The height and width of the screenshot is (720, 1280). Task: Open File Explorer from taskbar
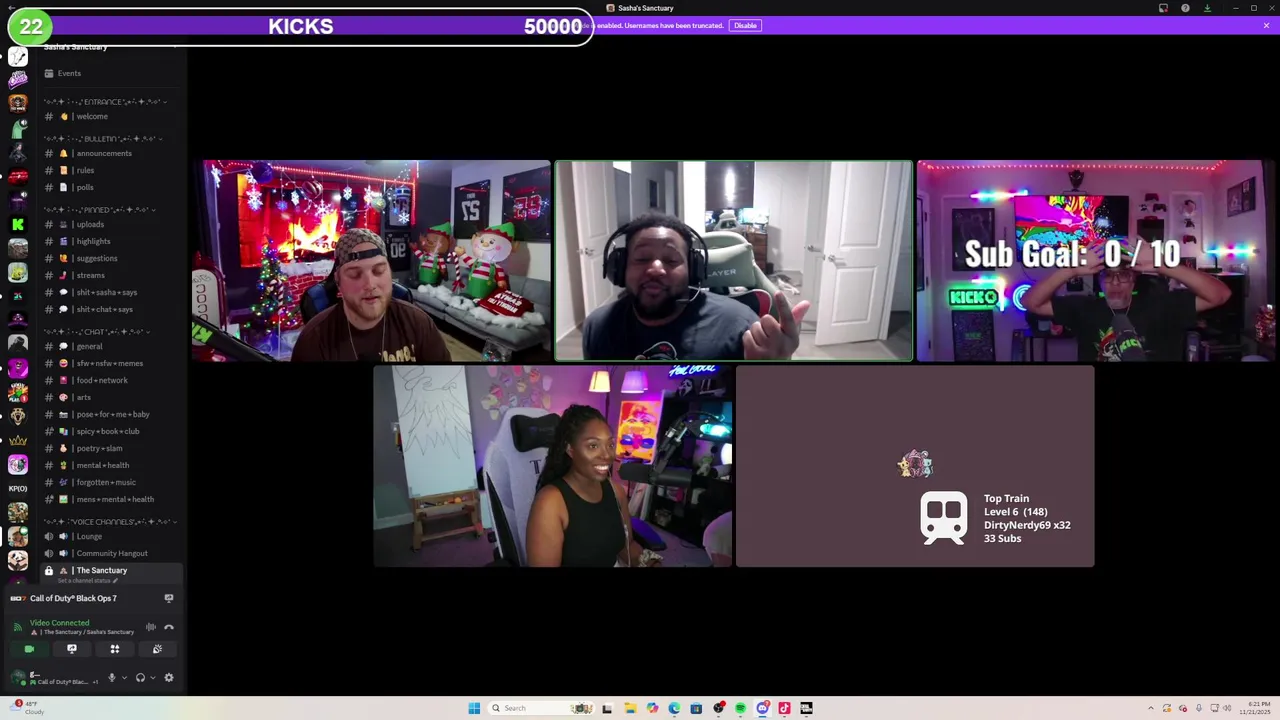tap(630, 708)
